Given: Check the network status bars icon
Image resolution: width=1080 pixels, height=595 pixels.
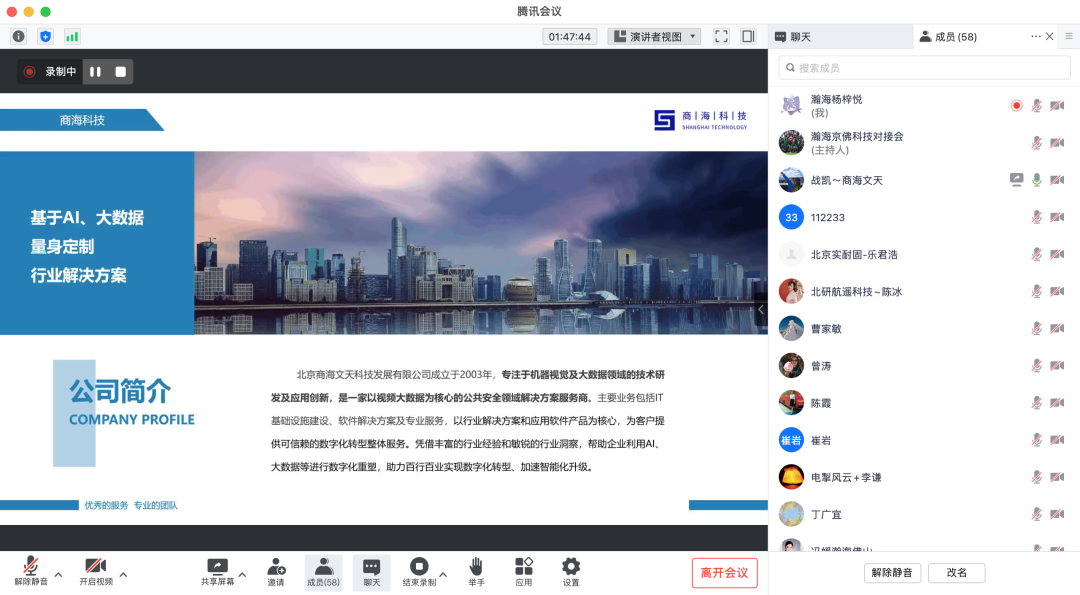Looking at the screenshot, I should pos(71,36).
